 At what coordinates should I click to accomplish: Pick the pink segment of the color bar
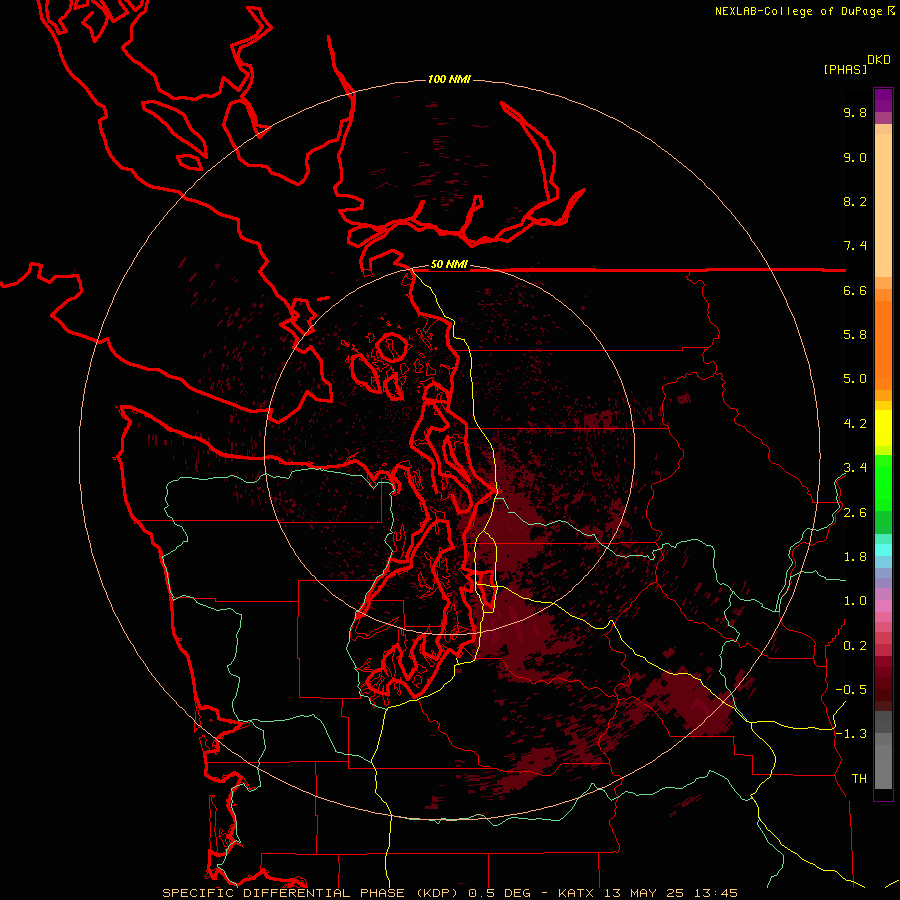pyautogui.click(x=883, y=606)
